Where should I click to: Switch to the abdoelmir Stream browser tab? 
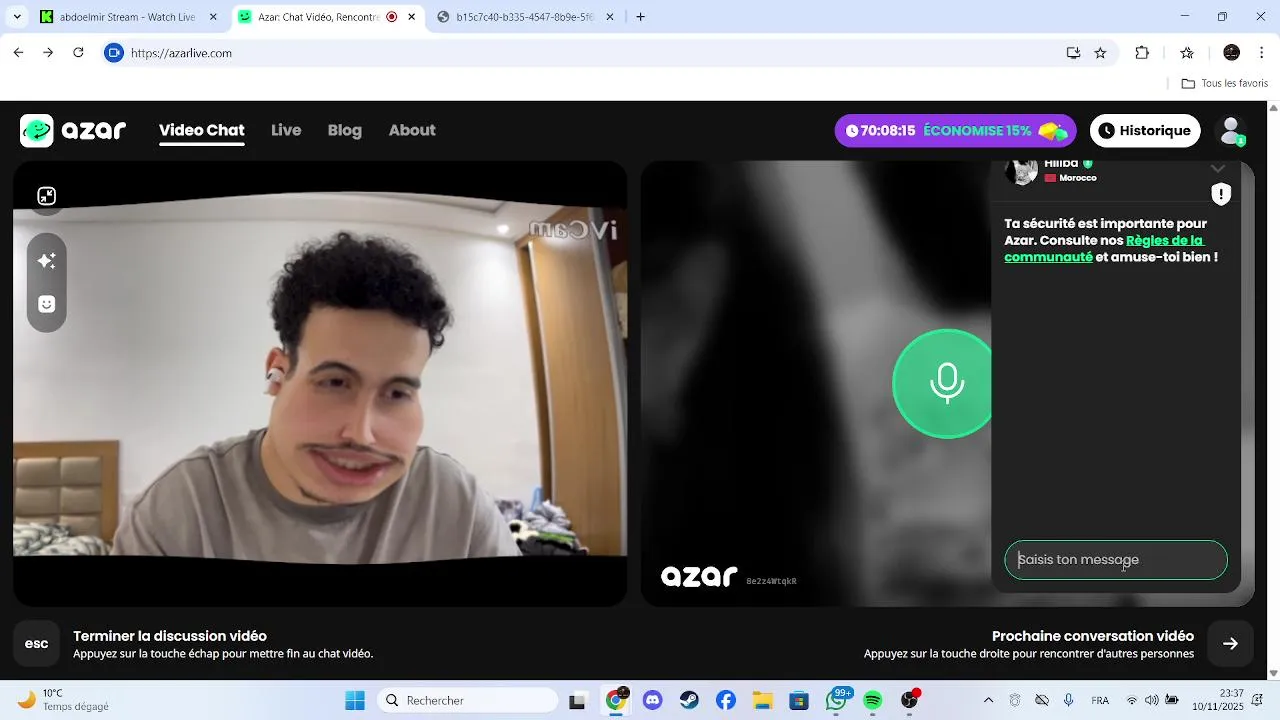click(128, 17)
